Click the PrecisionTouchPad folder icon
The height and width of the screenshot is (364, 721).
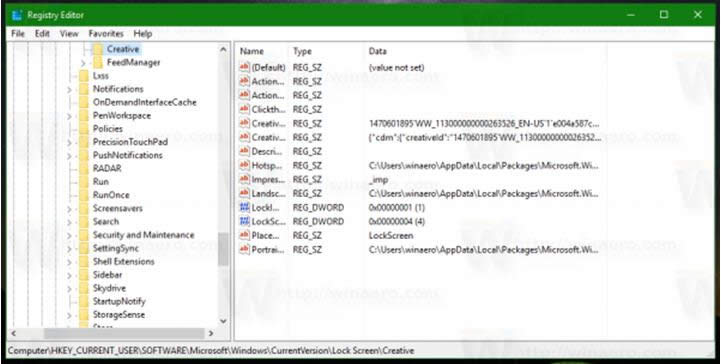84,142
